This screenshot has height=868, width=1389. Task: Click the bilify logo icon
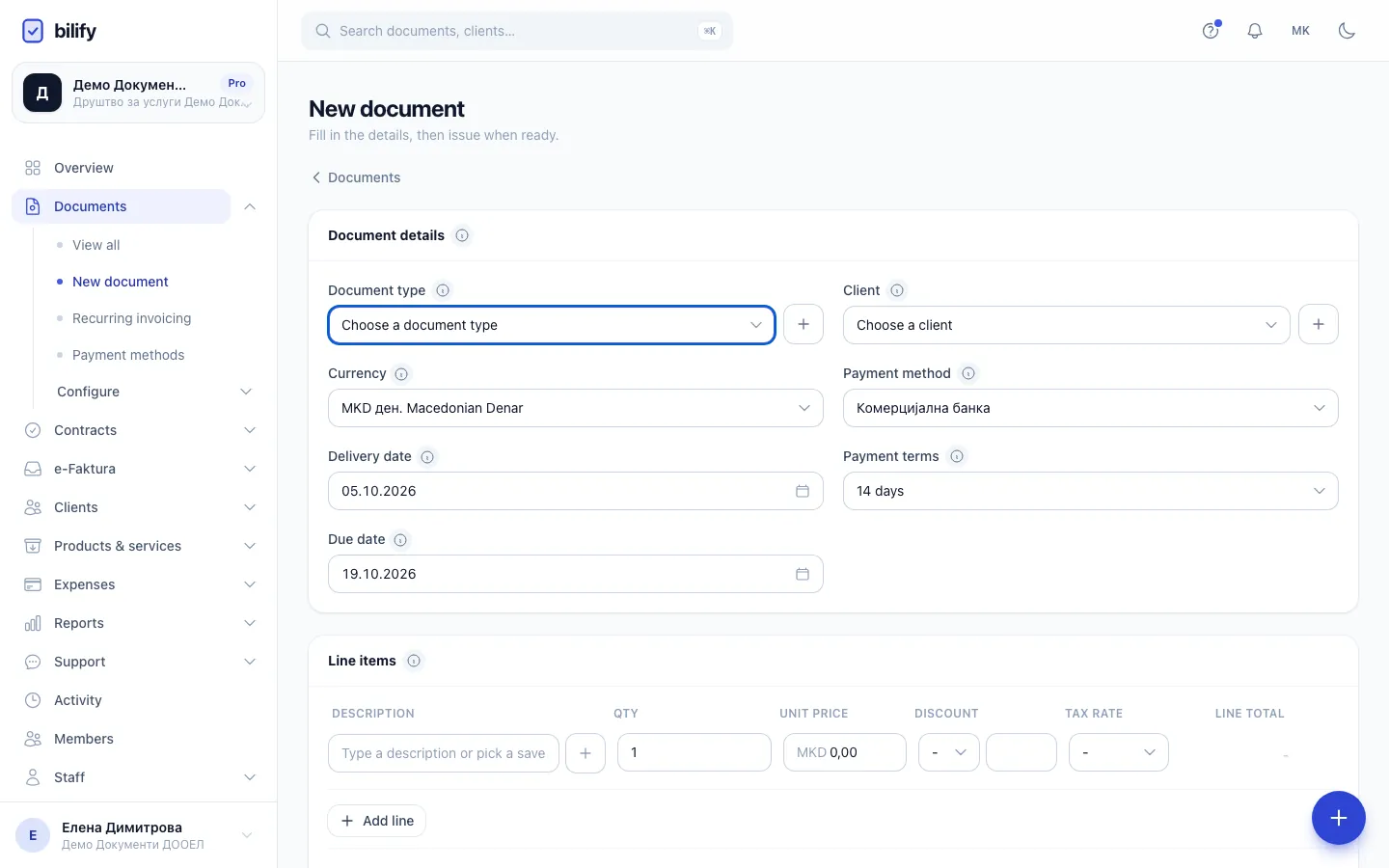pyautogui.click(x=33, y=31)
